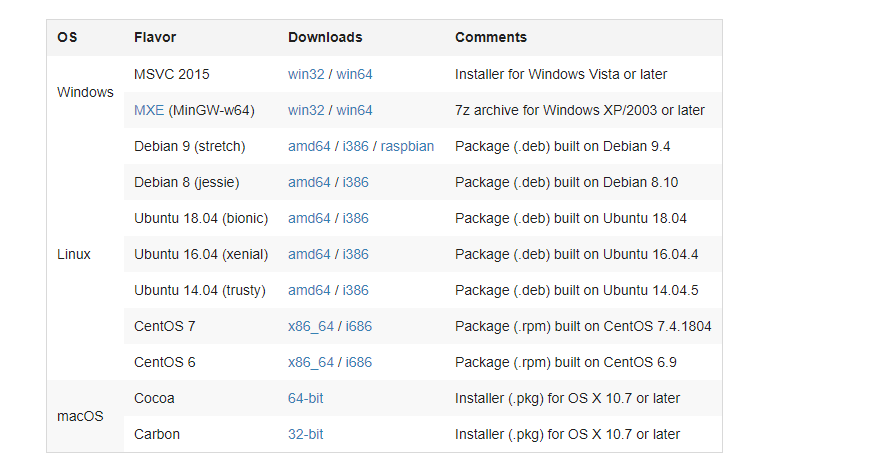Viewport: 884px width, 474px height.
Task: Download the CentOS 7 i686 rpm
Action: pyautogui.click(x=359, y=326)
